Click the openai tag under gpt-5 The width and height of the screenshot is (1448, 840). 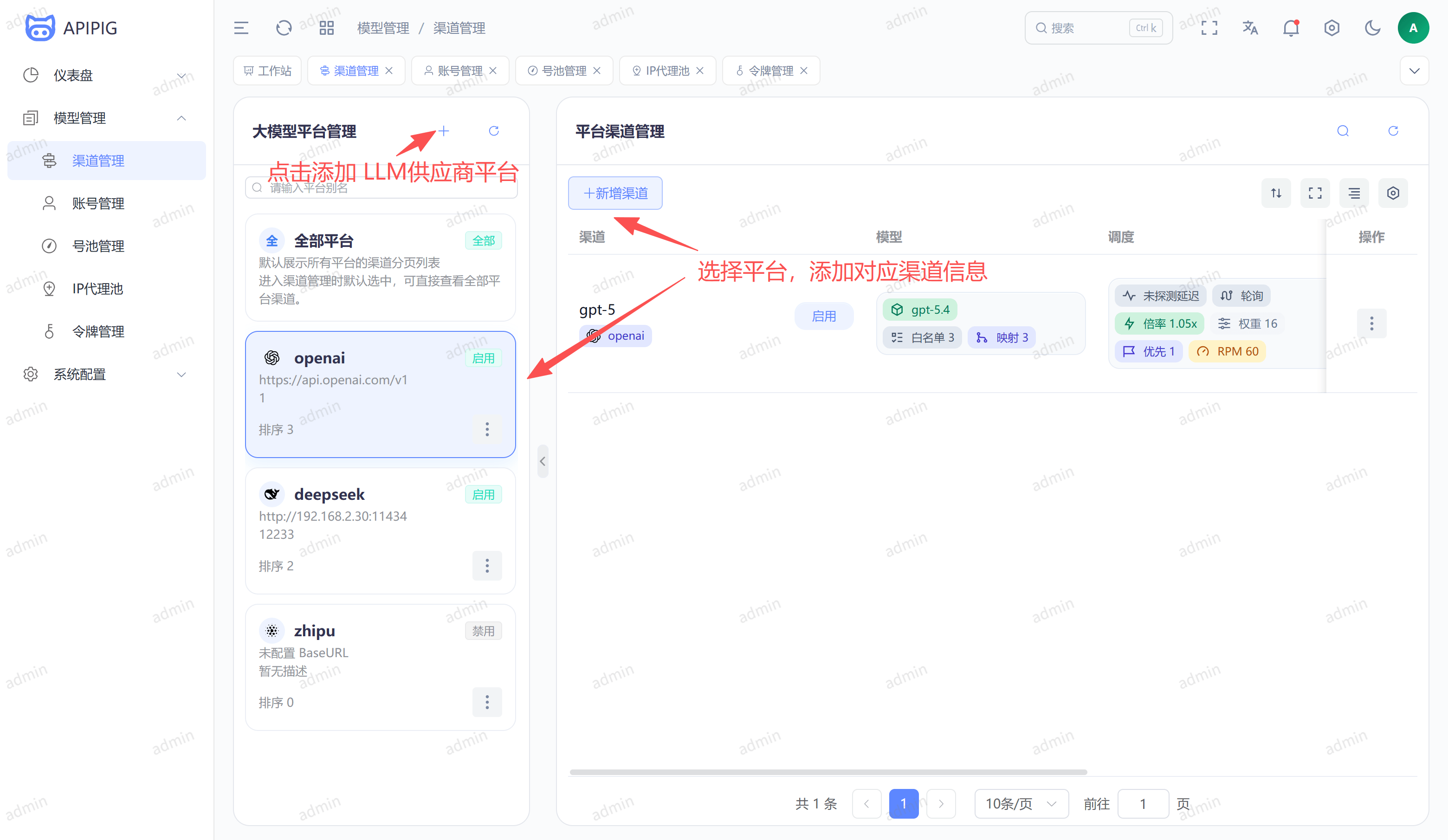(x=615, y=336)
